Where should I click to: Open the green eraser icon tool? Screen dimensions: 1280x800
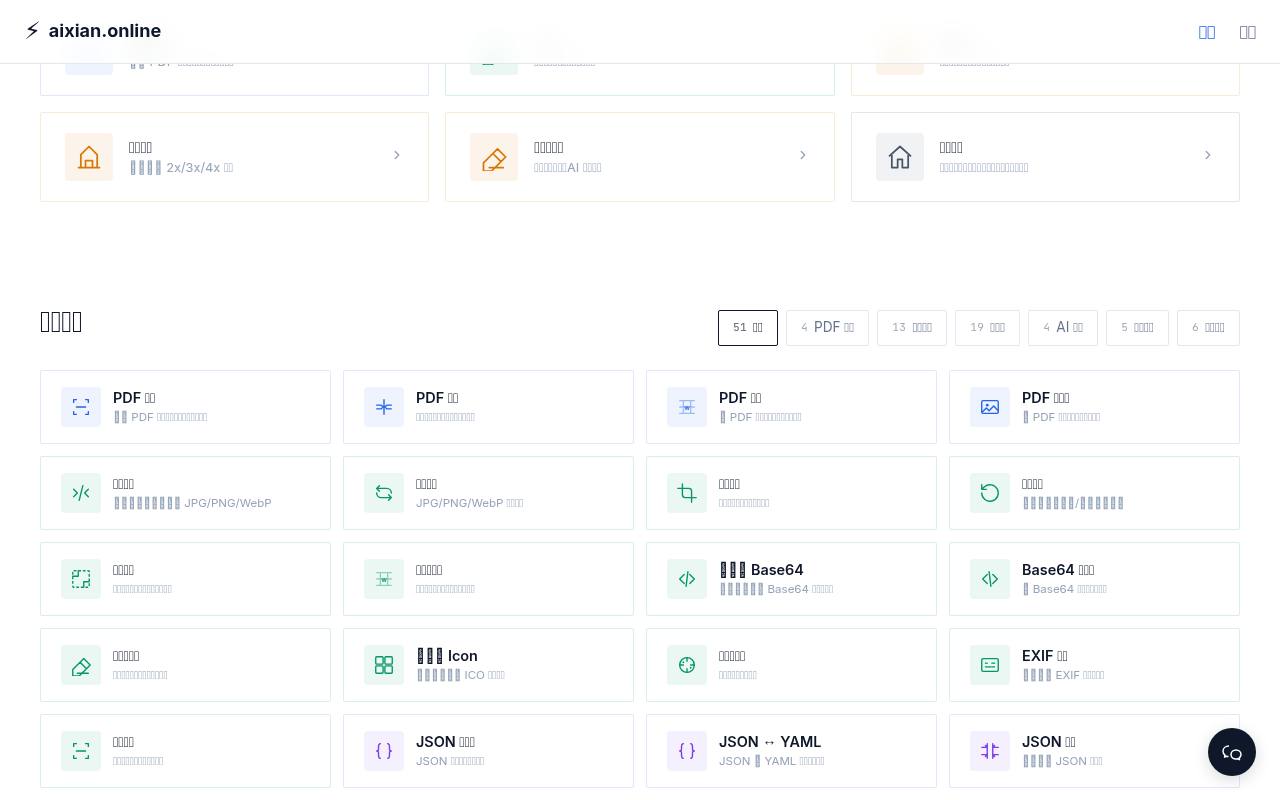pos(185,665)
